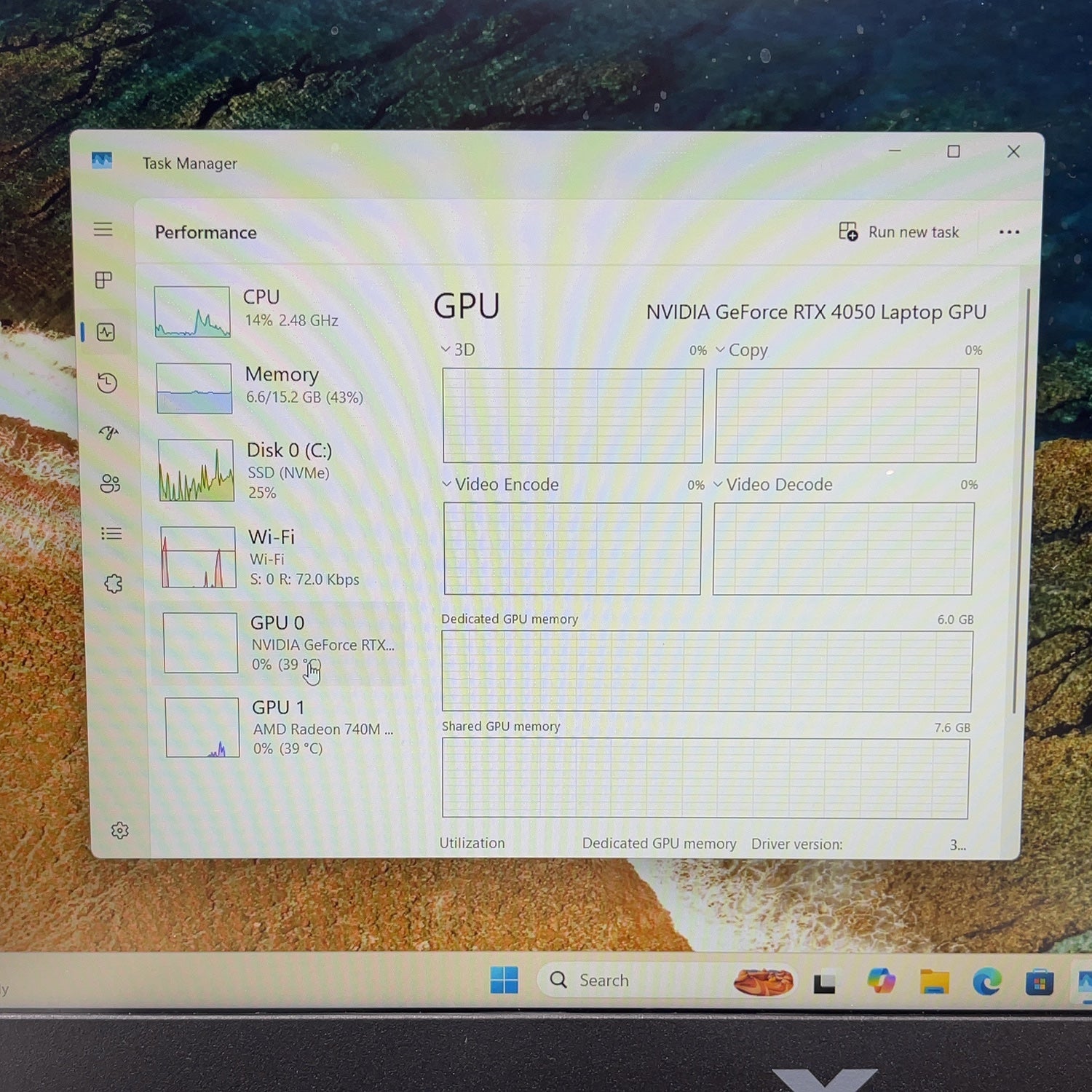Click the Shared GPU memory graph
This screenshot has height=1092, width=1092.
coord(705,778)
